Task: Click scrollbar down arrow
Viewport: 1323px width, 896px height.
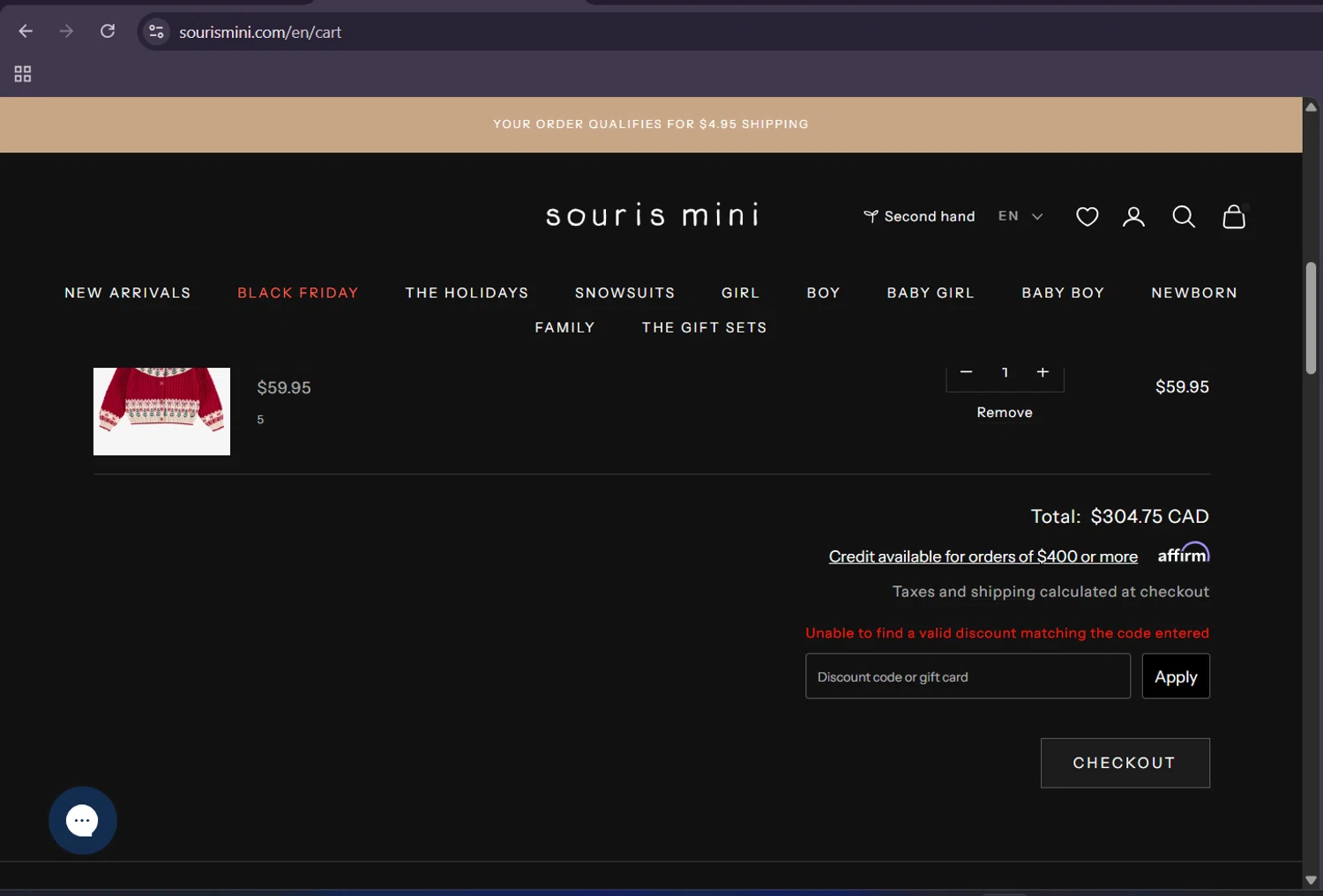Action: 1311,880
